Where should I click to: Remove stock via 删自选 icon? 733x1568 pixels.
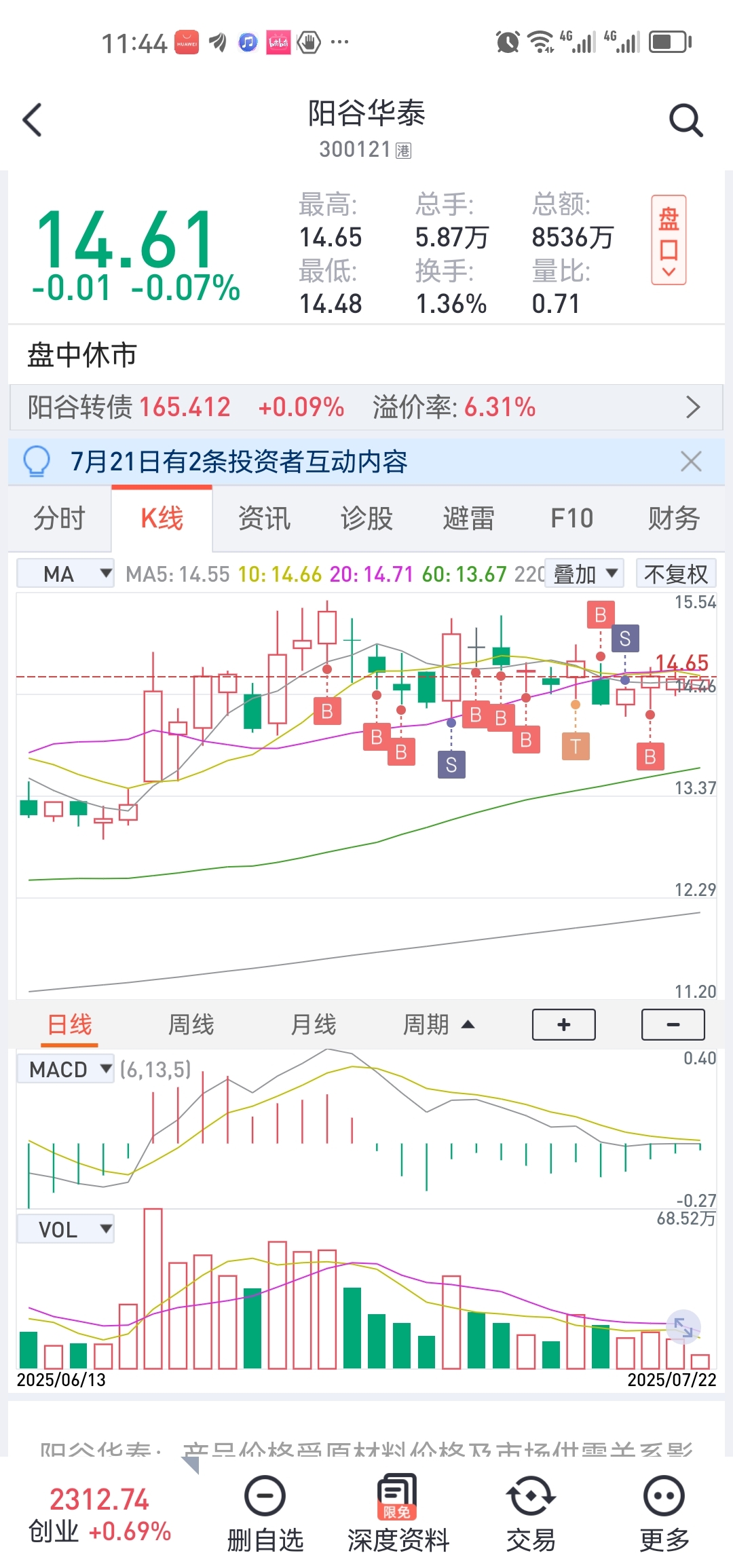coord(265,1514)
